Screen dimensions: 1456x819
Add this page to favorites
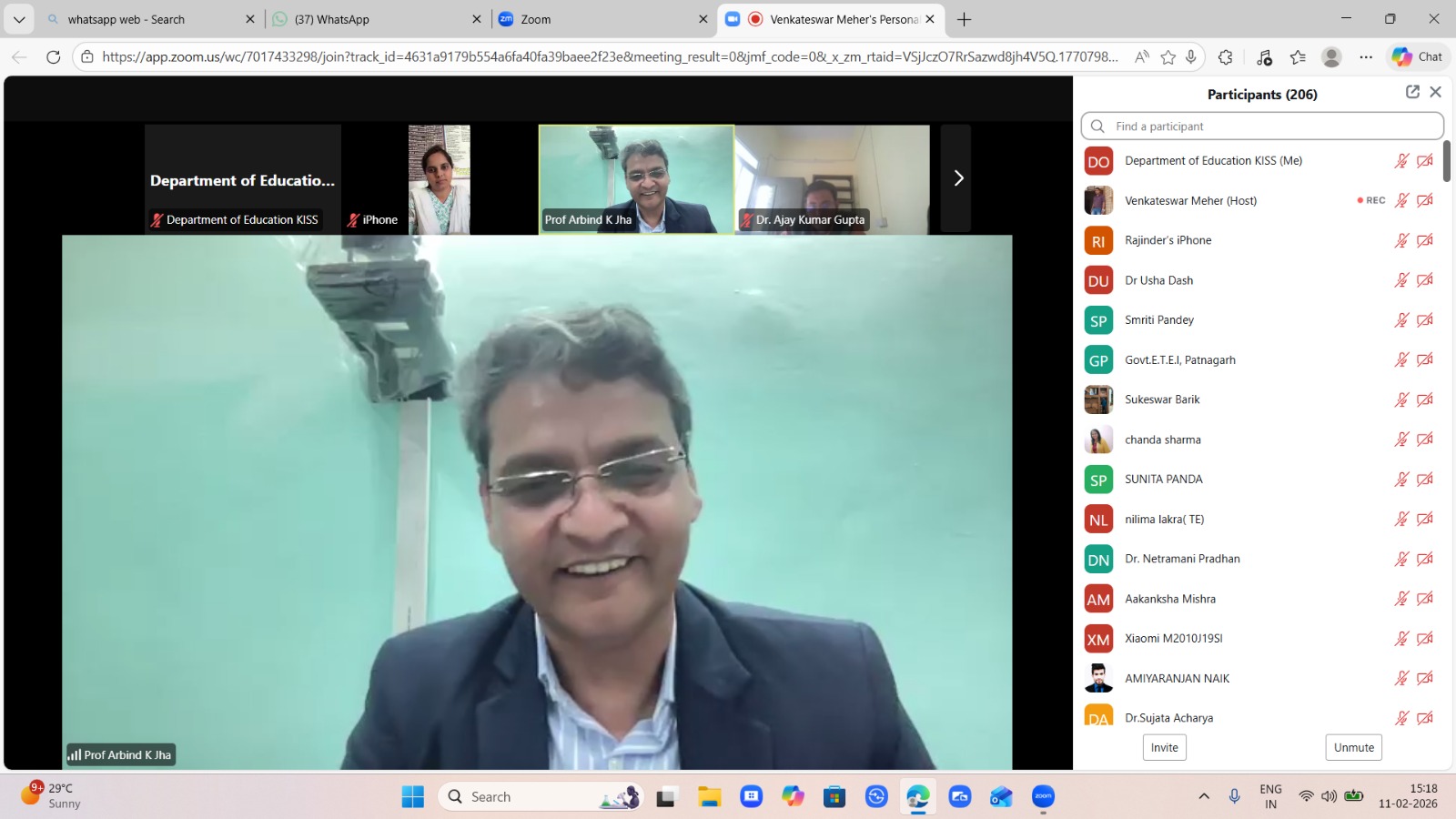point(1168,57)
